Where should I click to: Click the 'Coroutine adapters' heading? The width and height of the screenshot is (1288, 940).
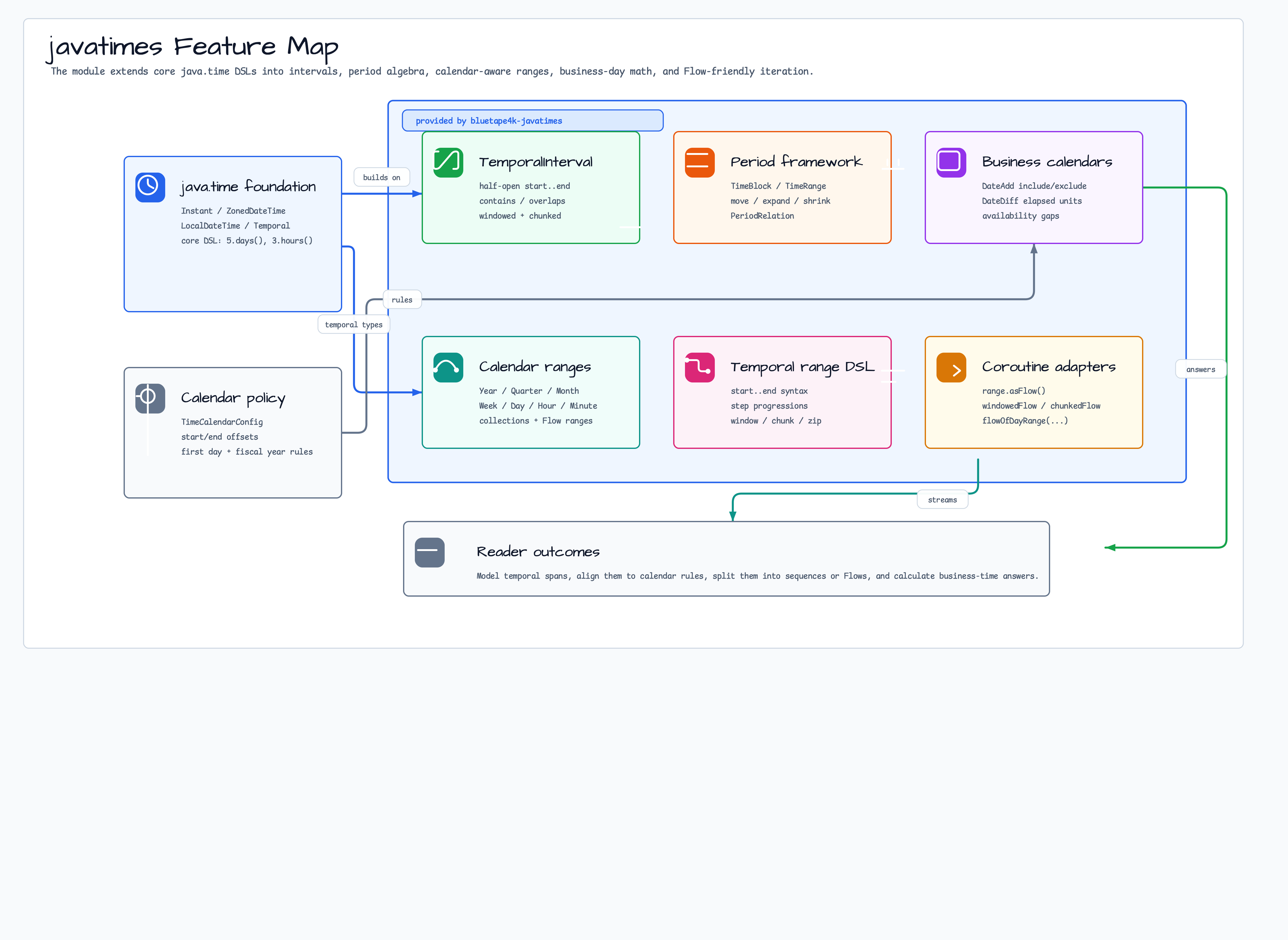click(x=1049, y=367)
